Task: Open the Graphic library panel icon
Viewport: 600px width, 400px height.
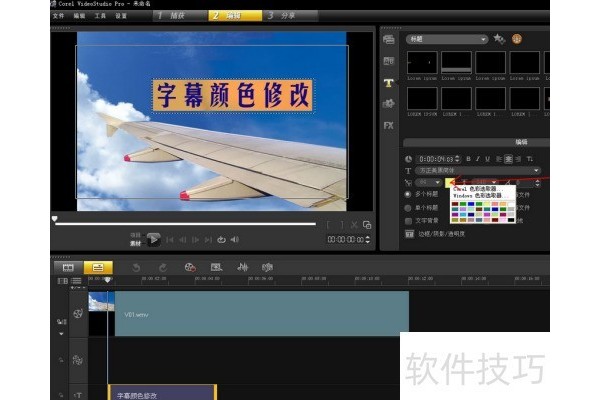Action: (389, 103)
